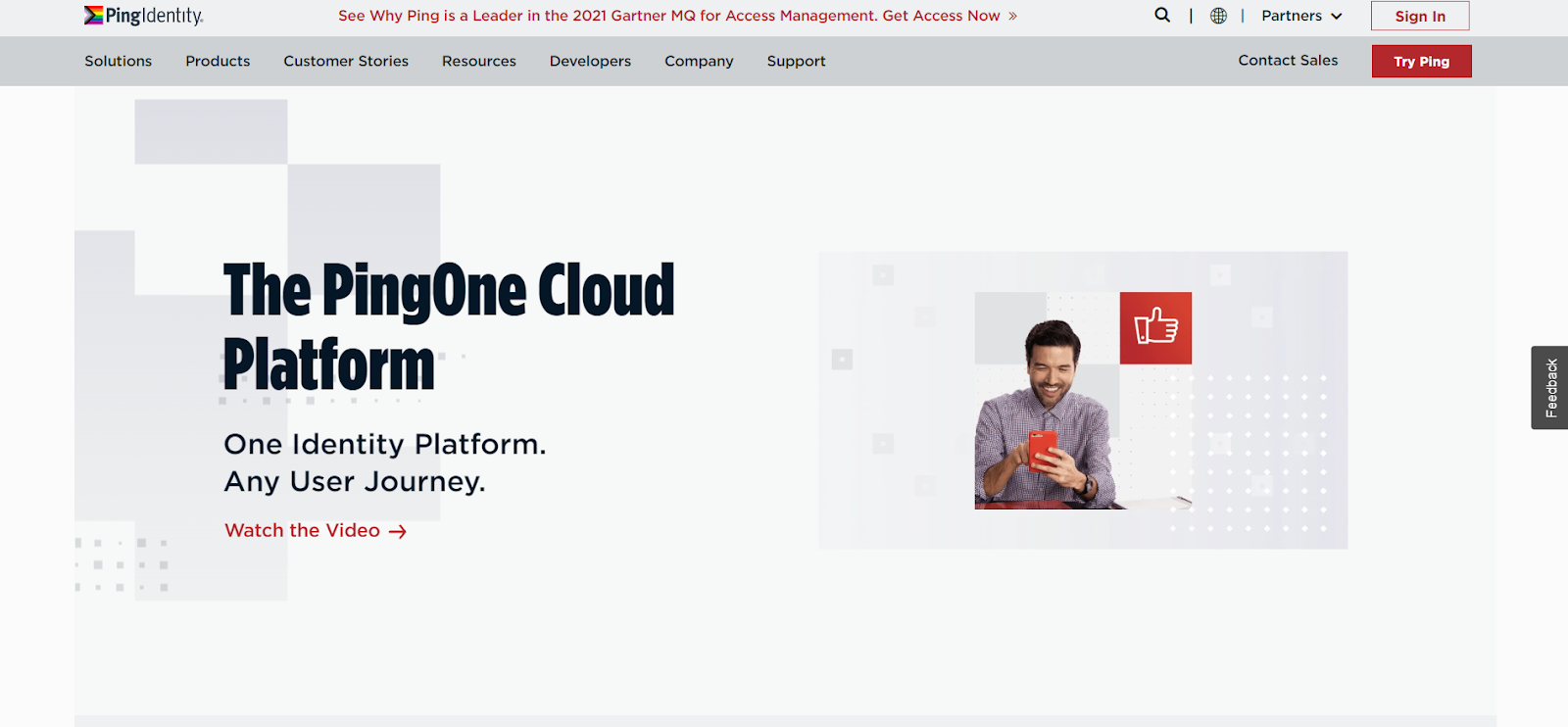Open the globe language selector
The height and width of the screenshot is (727, 1568).
(x=1218, y=16)
